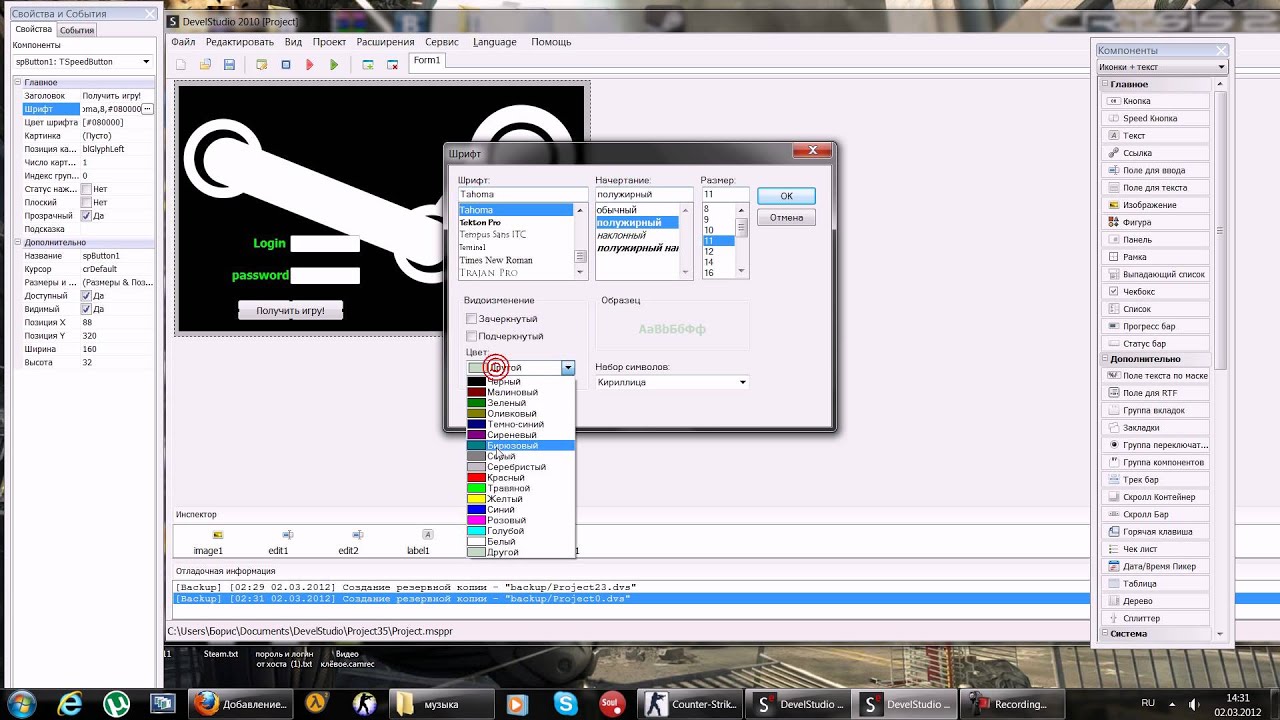Open the Иконки + текст view dropdown

(1162, 67)
